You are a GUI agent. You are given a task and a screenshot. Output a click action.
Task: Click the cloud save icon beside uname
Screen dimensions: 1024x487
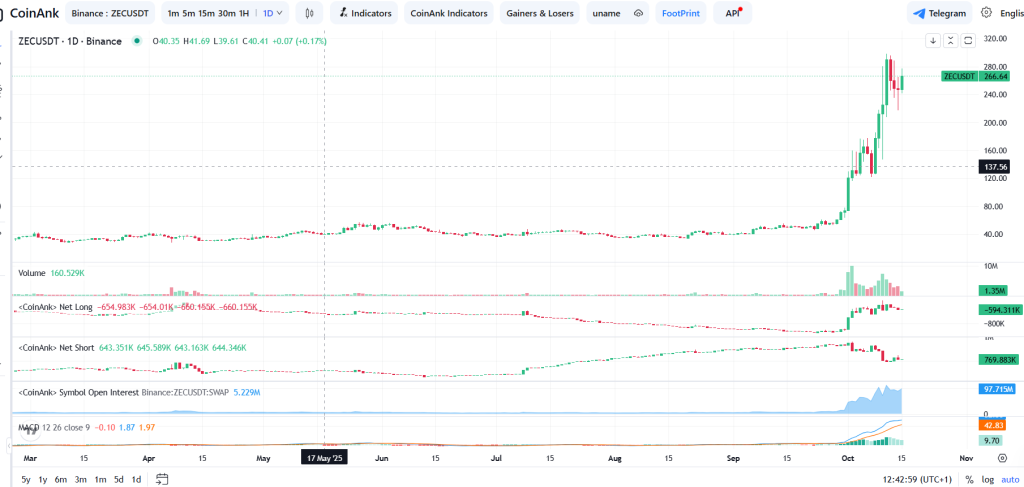point(639,13)
